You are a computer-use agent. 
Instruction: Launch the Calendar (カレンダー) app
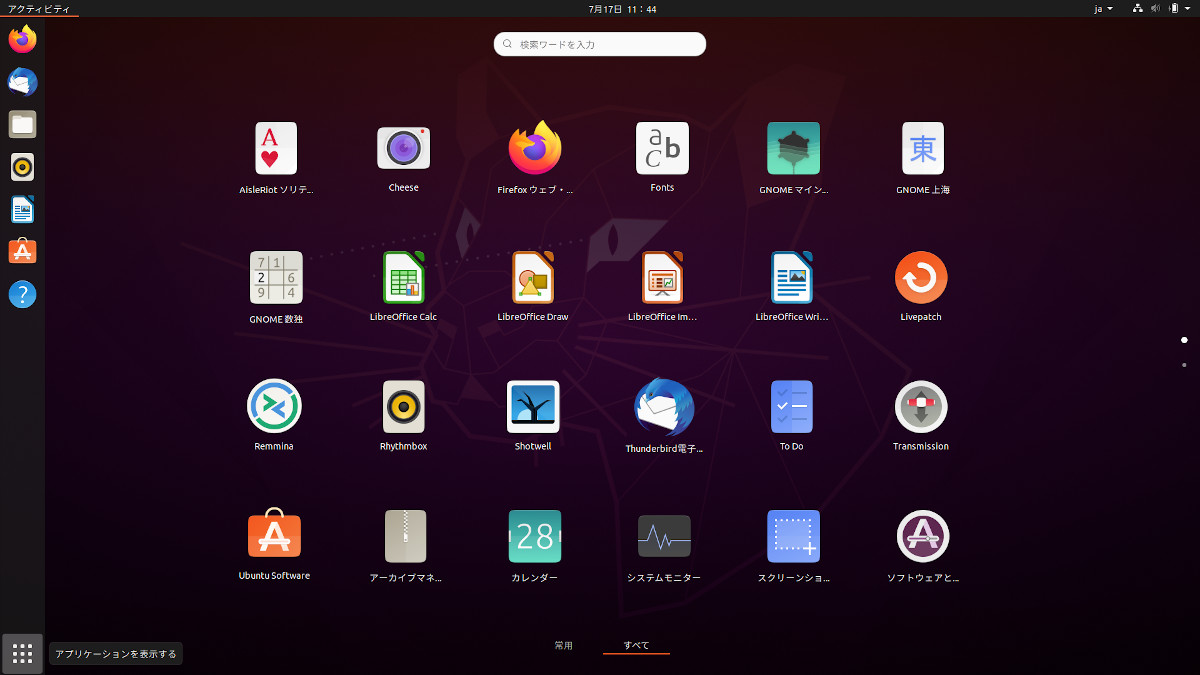[x=535, y=536]
